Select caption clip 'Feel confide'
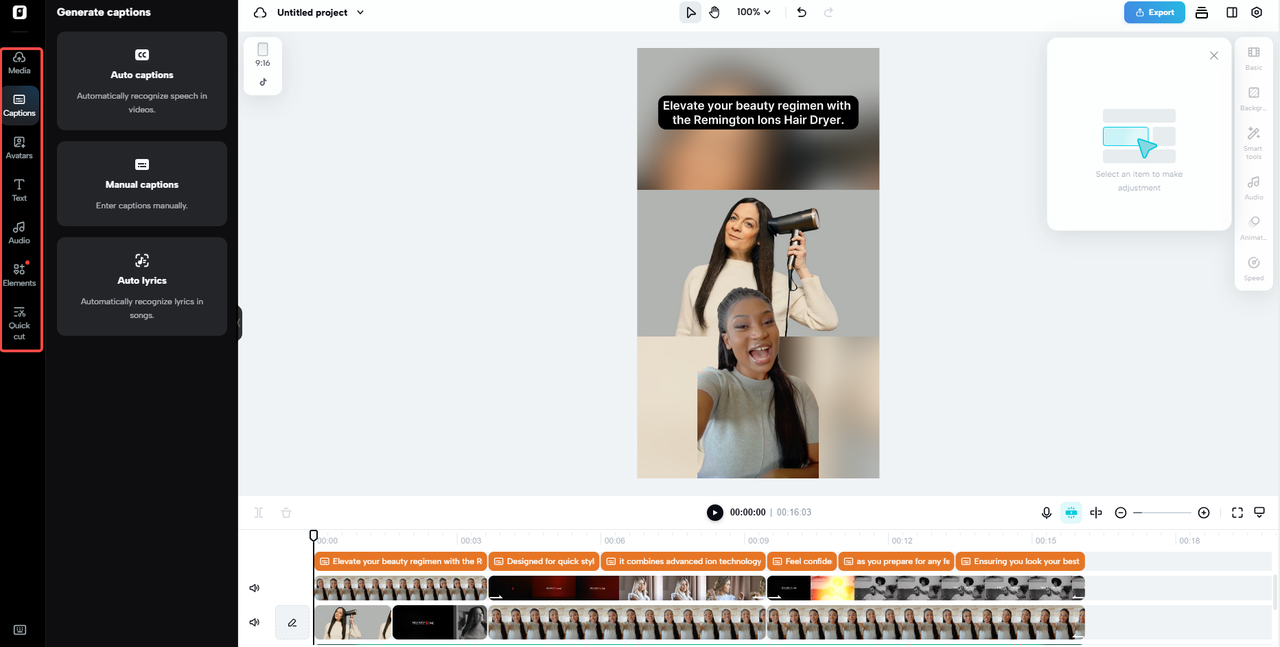 802,561
